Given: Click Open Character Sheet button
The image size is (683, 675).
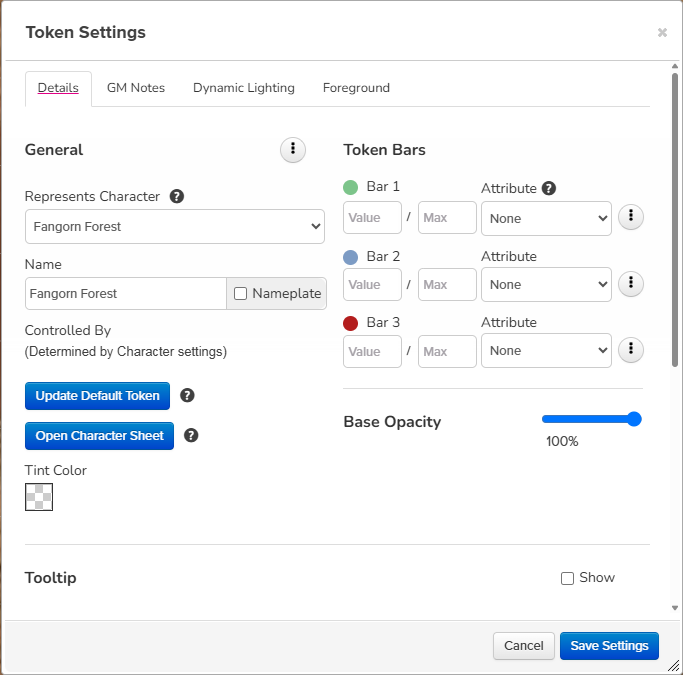Looking at the screenshot, I should coord(99,436).
